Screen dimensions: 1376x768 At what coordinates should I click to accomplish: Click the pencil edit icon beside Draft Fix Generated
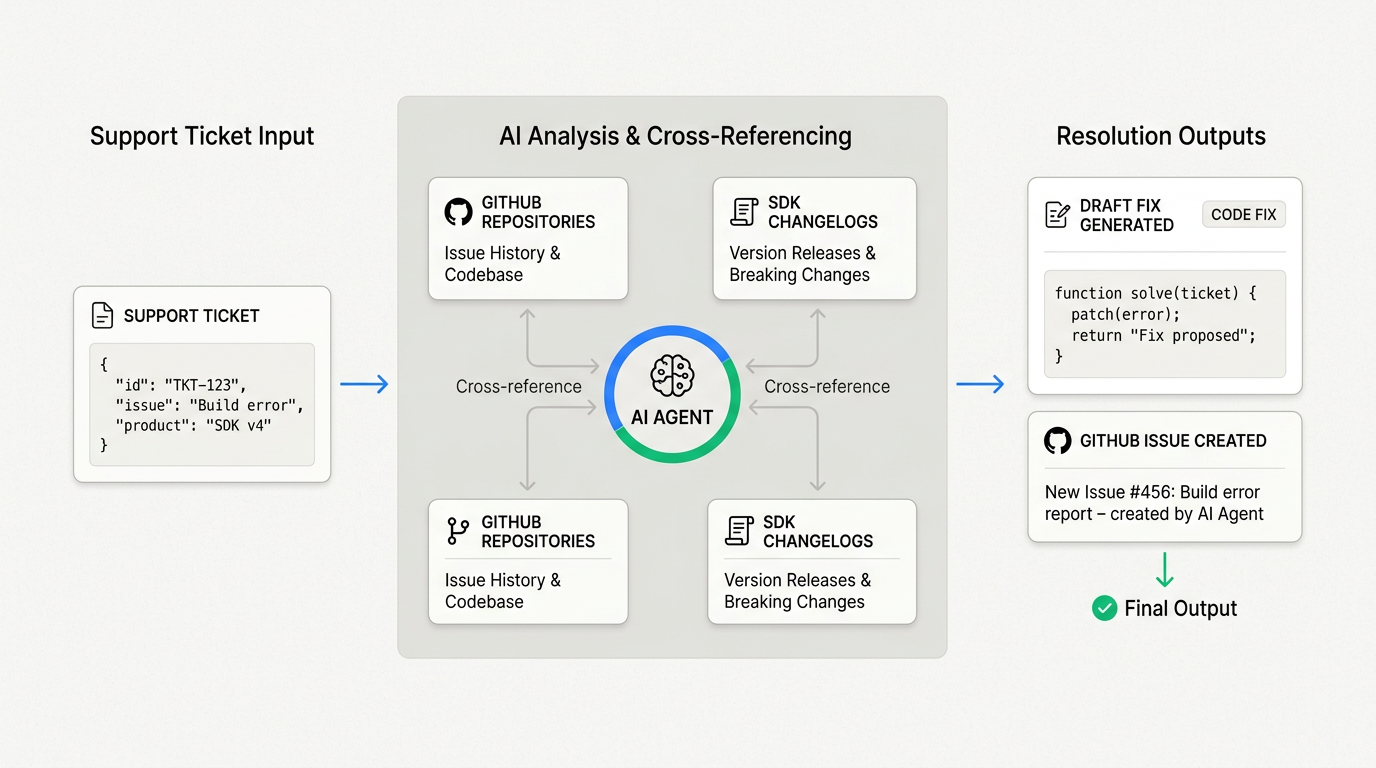pos(1057,214)
